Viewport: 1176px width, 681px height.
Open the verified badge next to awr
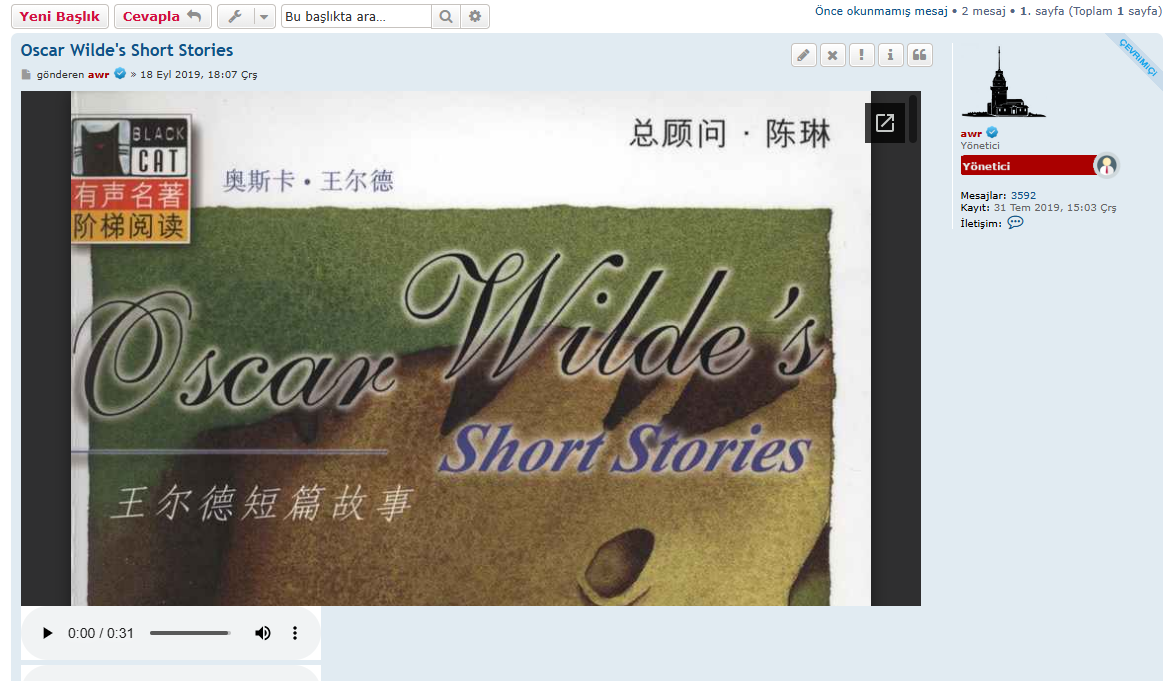(991, 132)
